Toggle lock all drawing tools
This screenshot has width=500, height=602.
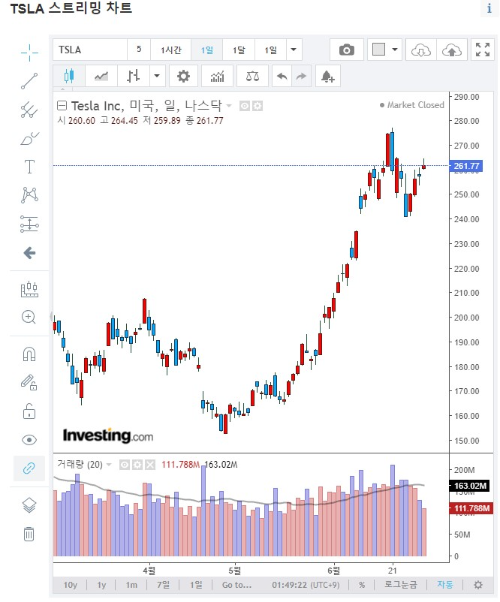click(x=29, y=411)
